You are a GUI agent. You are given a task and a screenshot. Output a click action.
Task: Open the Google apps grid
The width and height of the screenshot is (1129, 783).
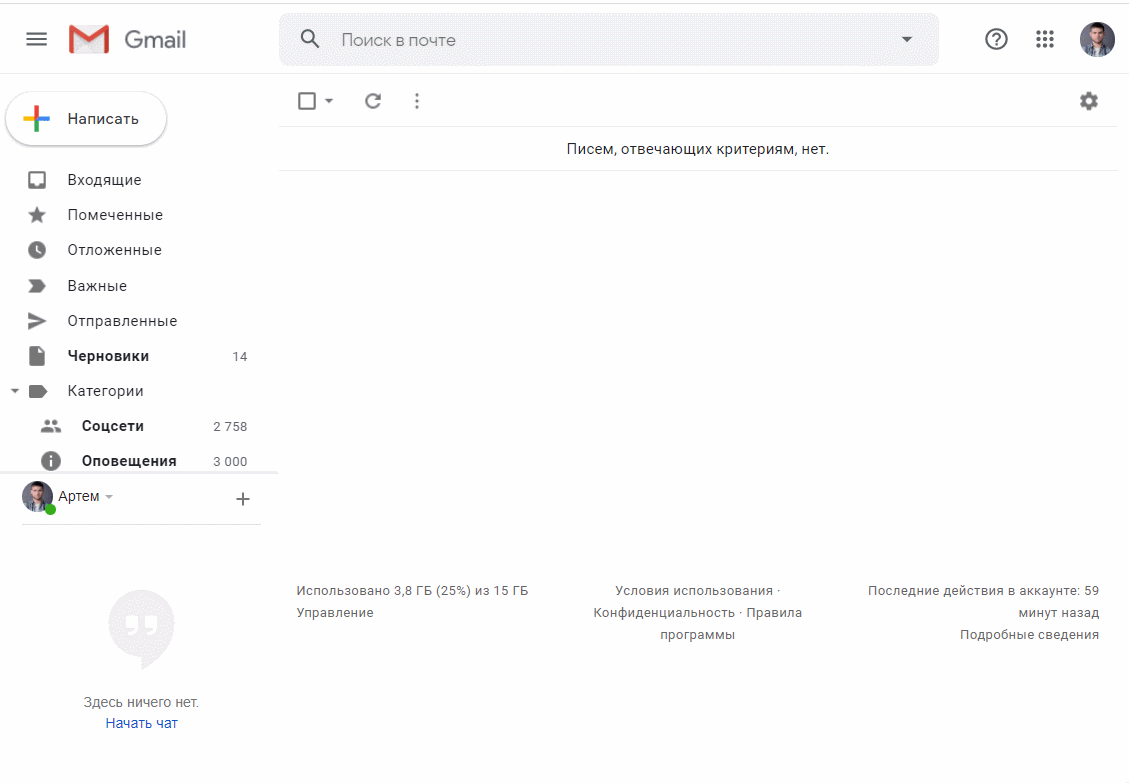(x=1045, y=39)
